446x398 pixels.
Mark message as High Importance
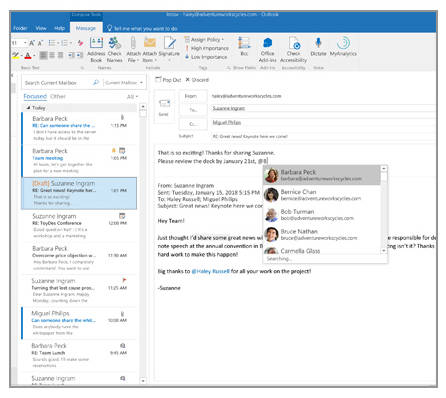click(x=207, y=48)
